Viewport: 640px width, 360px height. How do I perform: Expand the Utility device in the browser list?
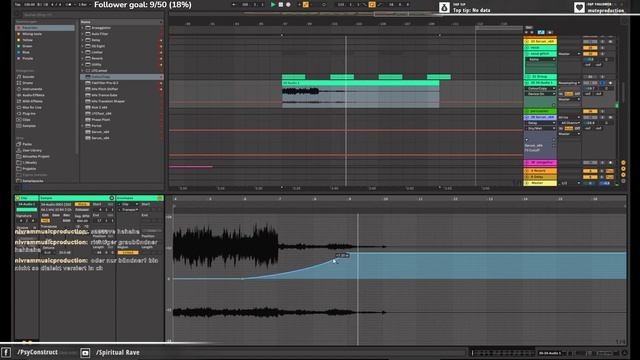[x=82, y=64]
